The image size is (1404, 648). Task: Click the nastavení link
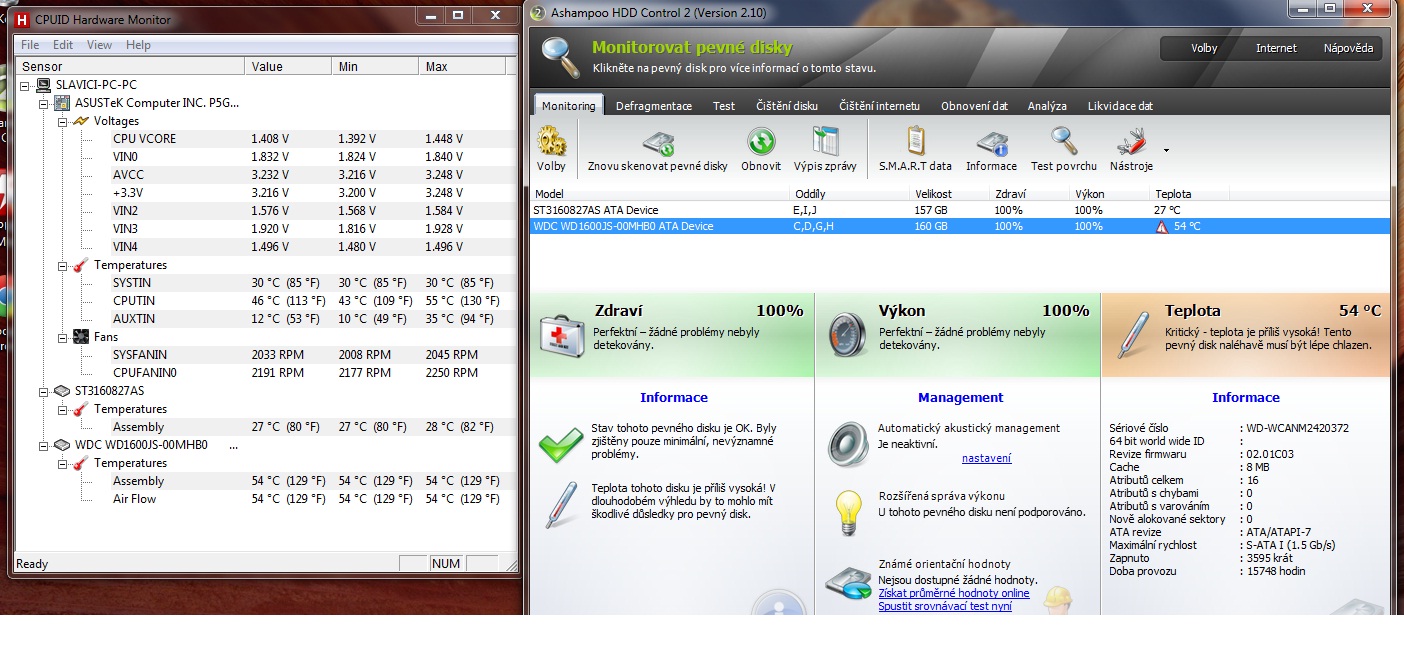(x=986, y=458)
